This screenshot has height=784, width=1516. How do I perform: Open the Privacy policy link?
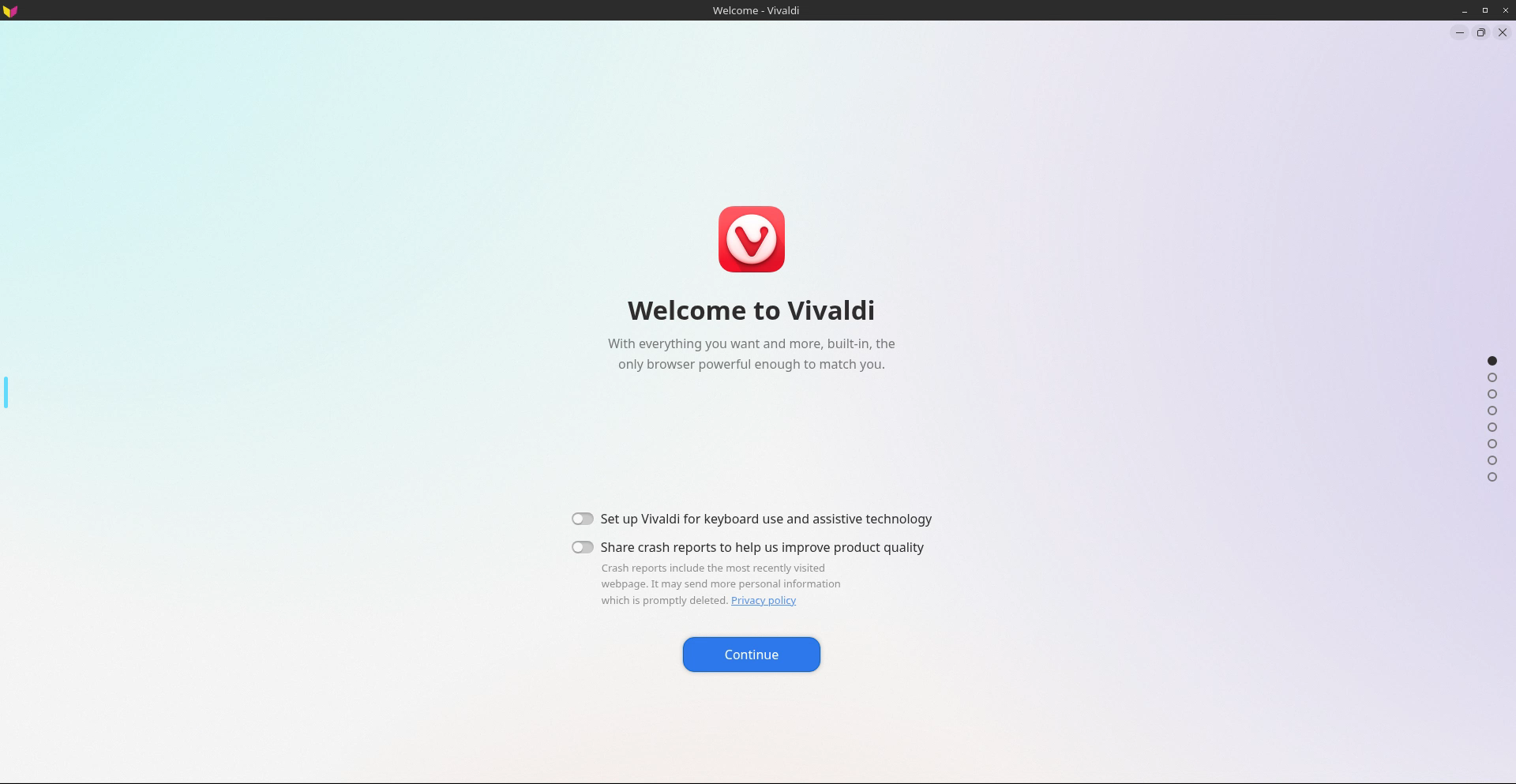763,600
